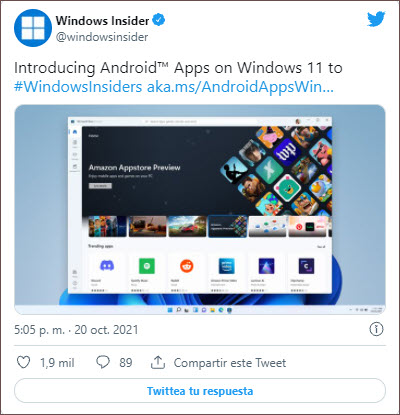The width and height of the screenshot is (400, 415).
Task: Click the Windows Insider display name
Action: 102,20
